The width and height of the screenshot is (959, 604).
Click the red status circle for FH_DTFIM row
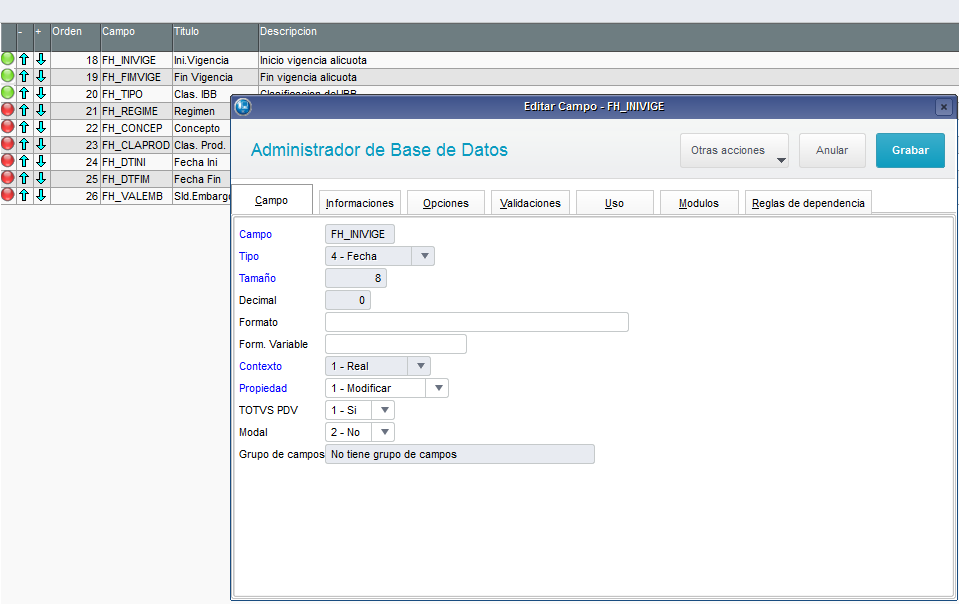click(7, 179)
